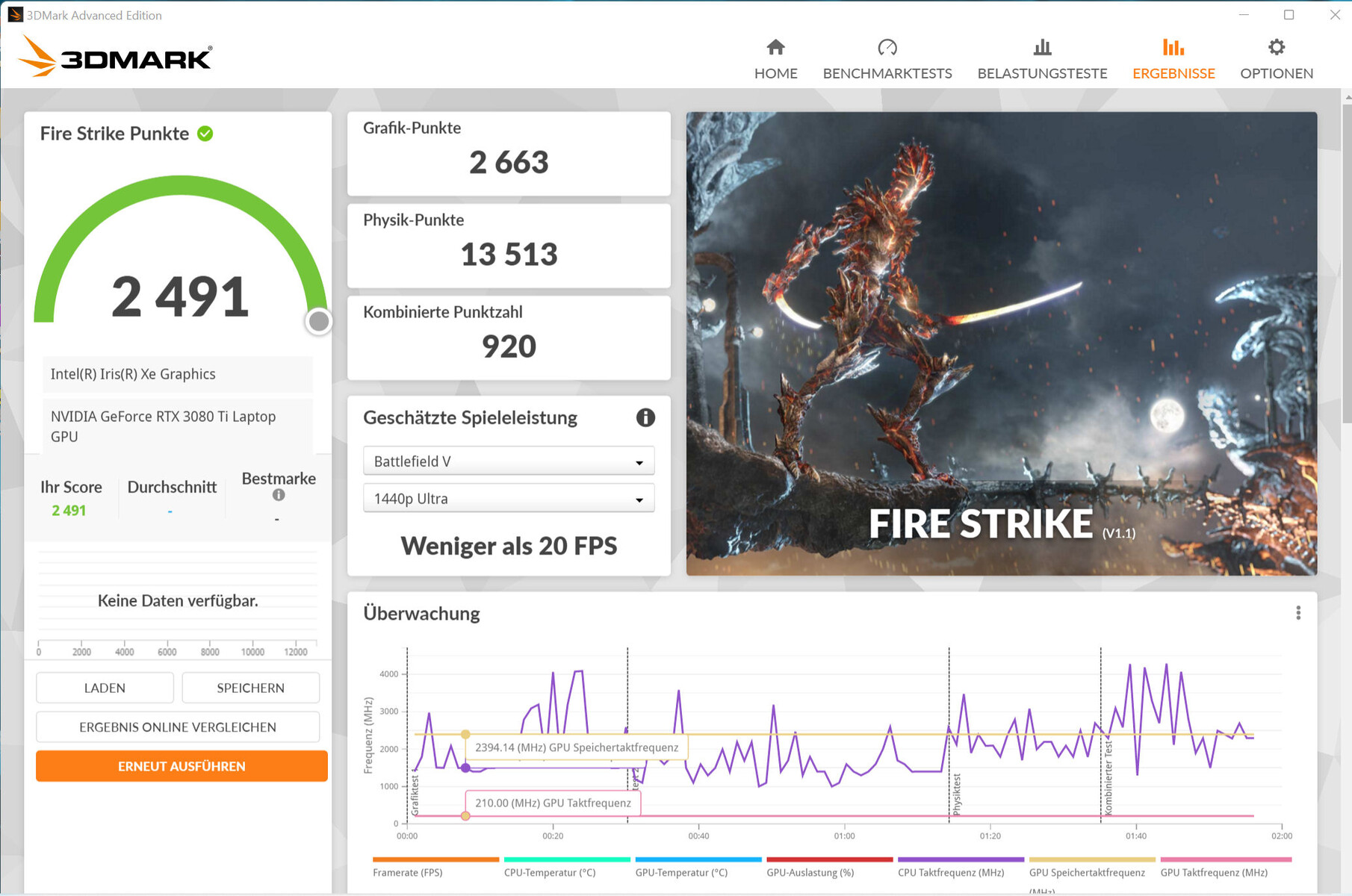This screenshot has width=1352, height=896.
Task: Click the Belastungsteste bar chart icon
Action: [1042, 48]
